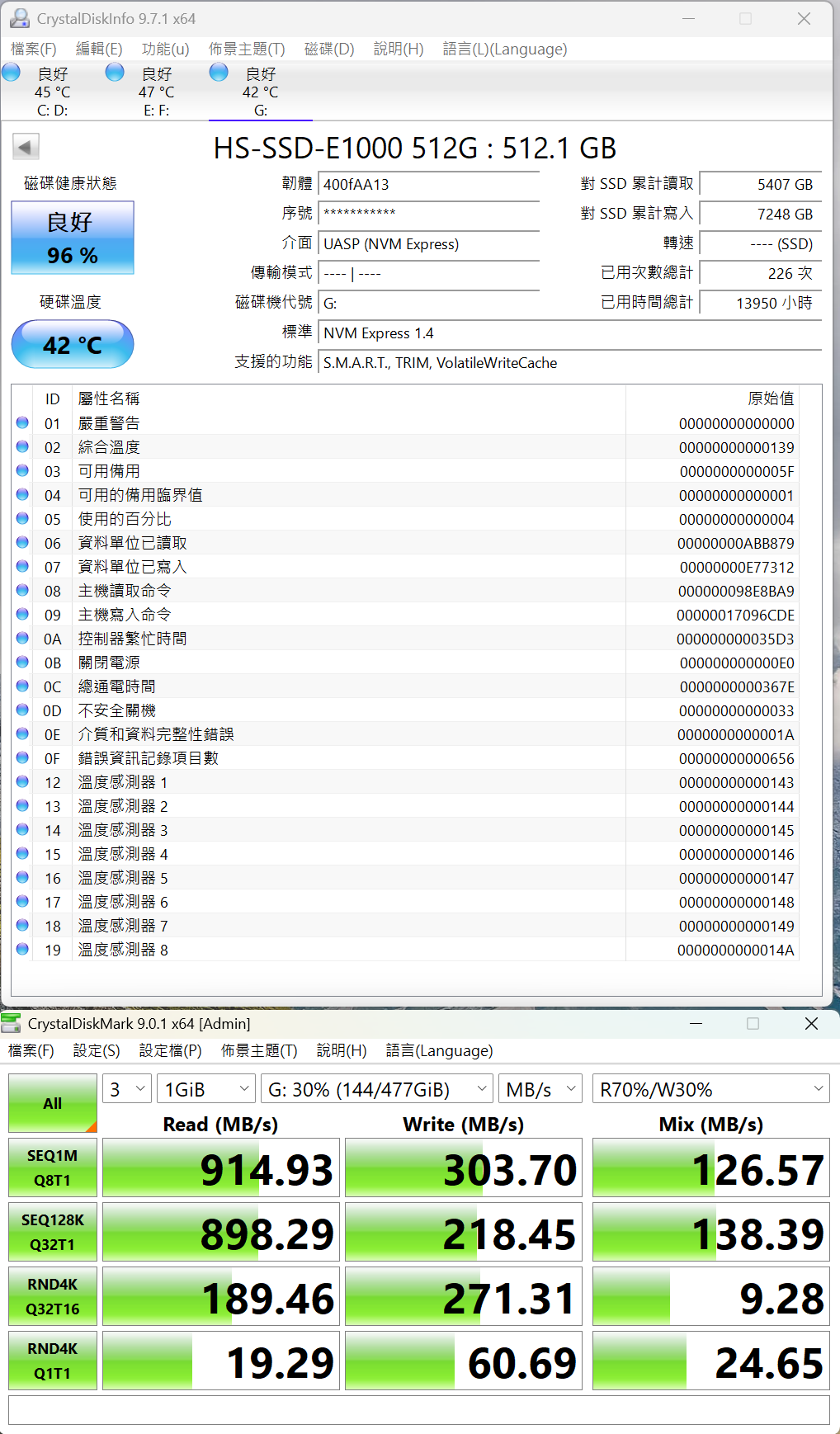Open 設定(S) menu in CrystalDiskMark

[97, 1050]
